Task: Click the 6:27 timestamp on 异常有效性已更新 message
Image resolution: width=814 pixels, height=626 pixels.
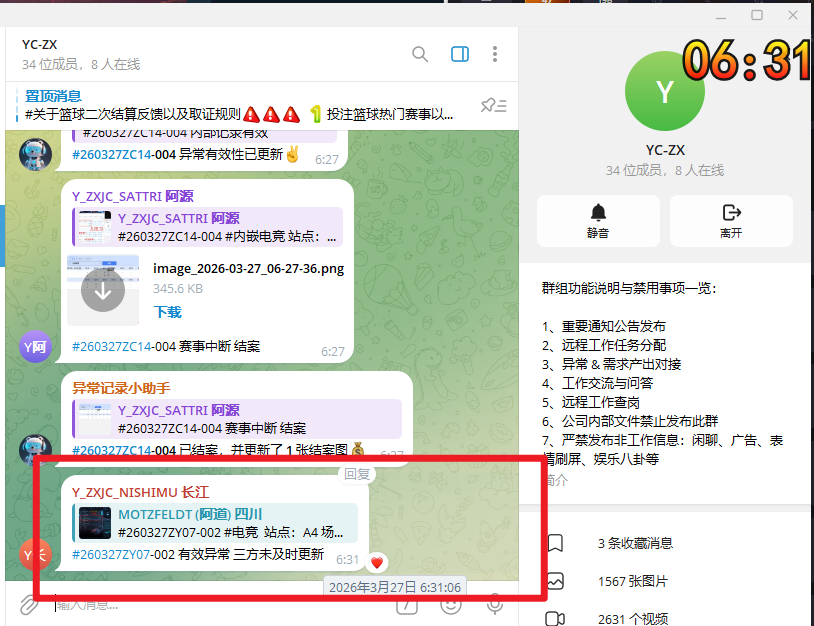Action: coord(327,160)
